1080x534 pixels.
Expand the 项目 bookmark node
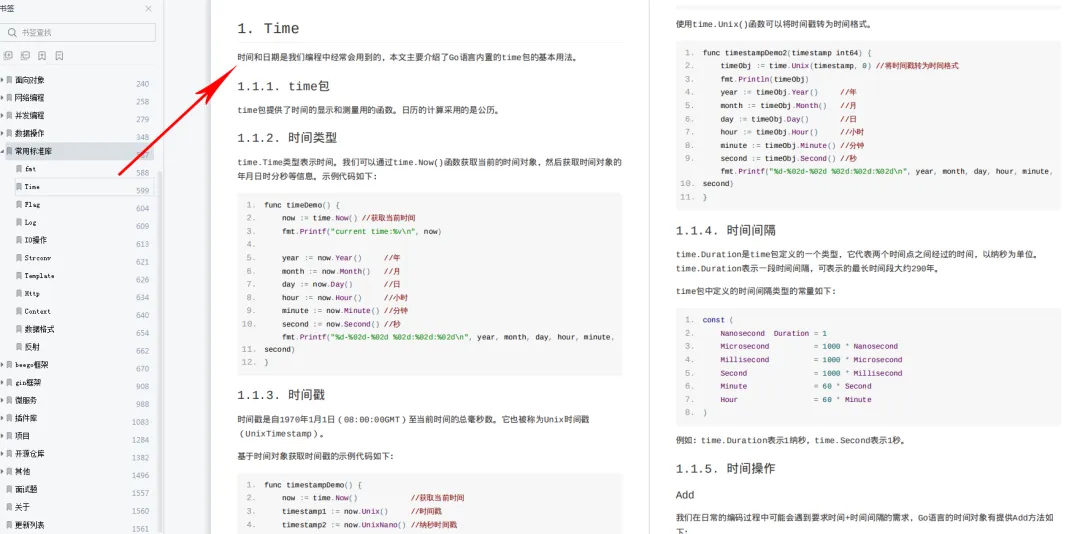point(2,436)
